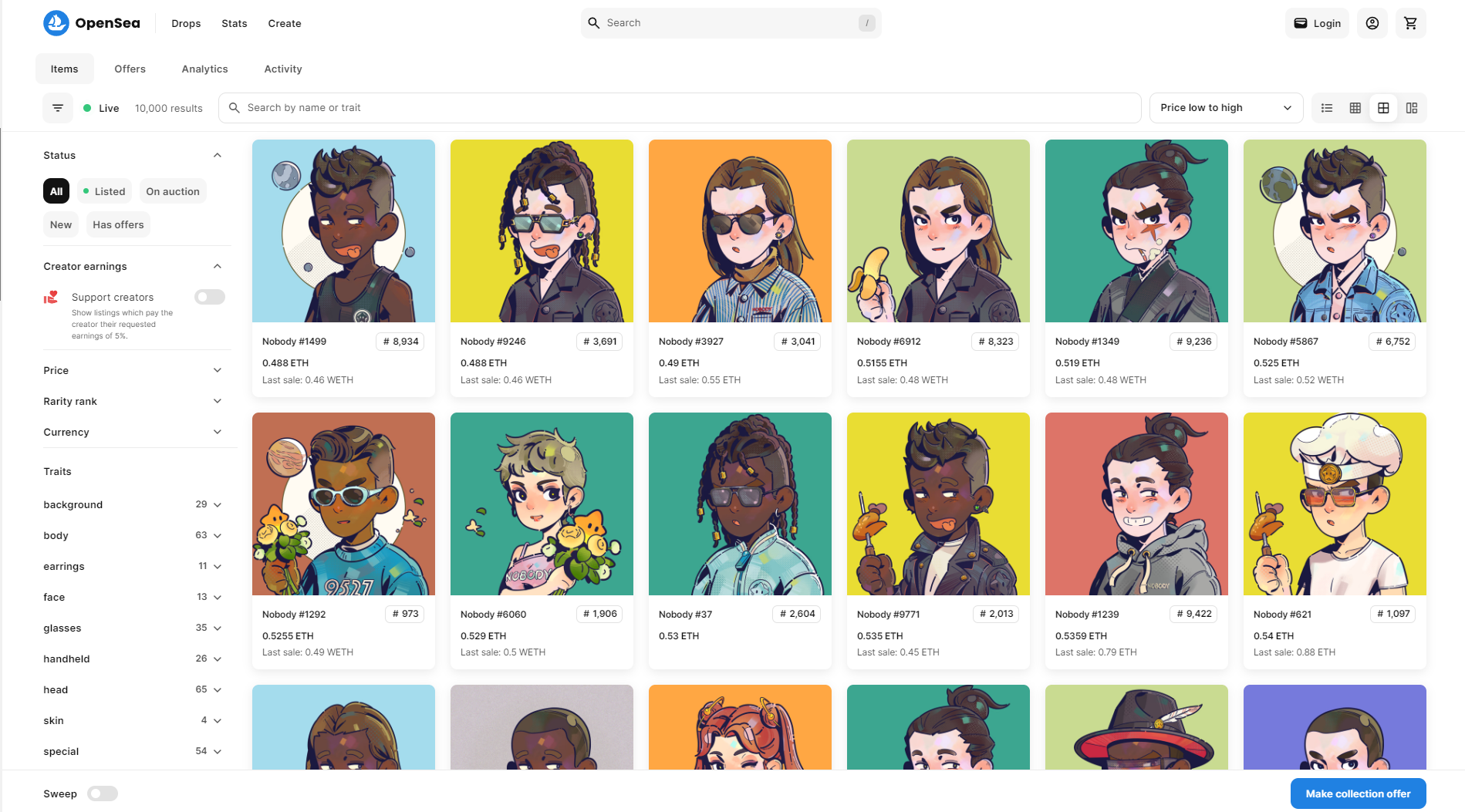Filter by Has offers status
Viewport: 1465px width, 812px height.
click(118, 224)
